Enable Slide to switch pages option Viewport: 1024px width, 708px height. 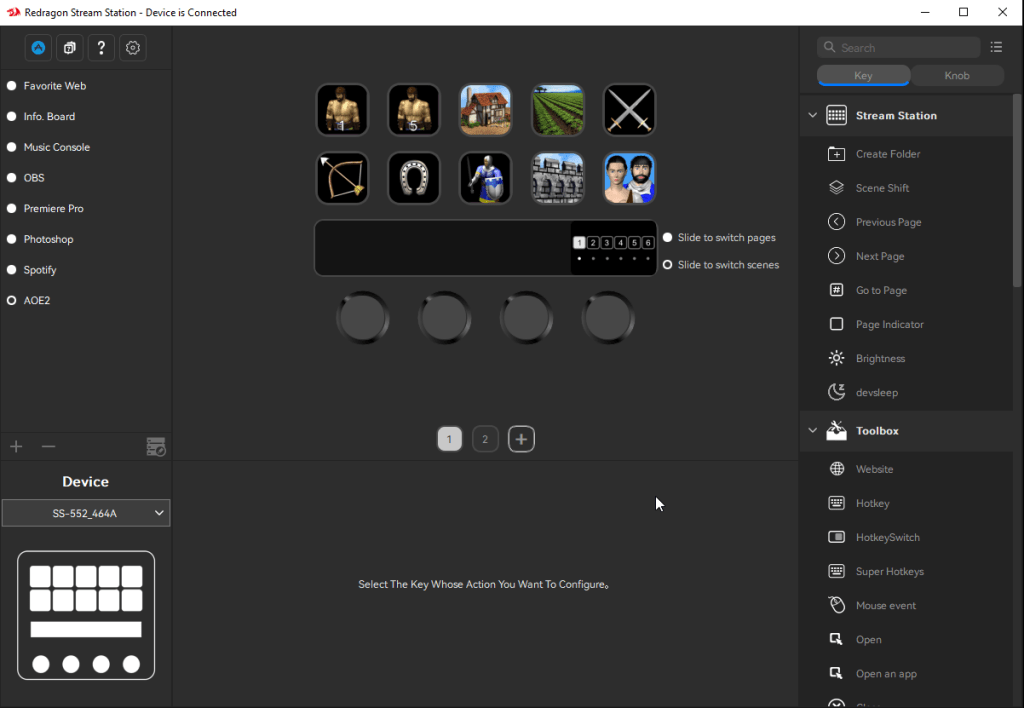coord(667,238)
